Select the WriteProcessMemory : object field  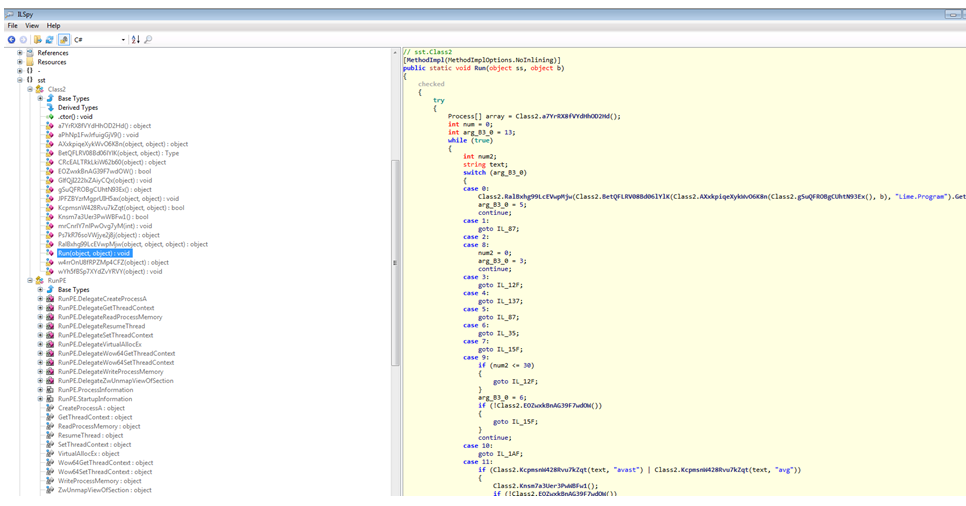(99, 481)
